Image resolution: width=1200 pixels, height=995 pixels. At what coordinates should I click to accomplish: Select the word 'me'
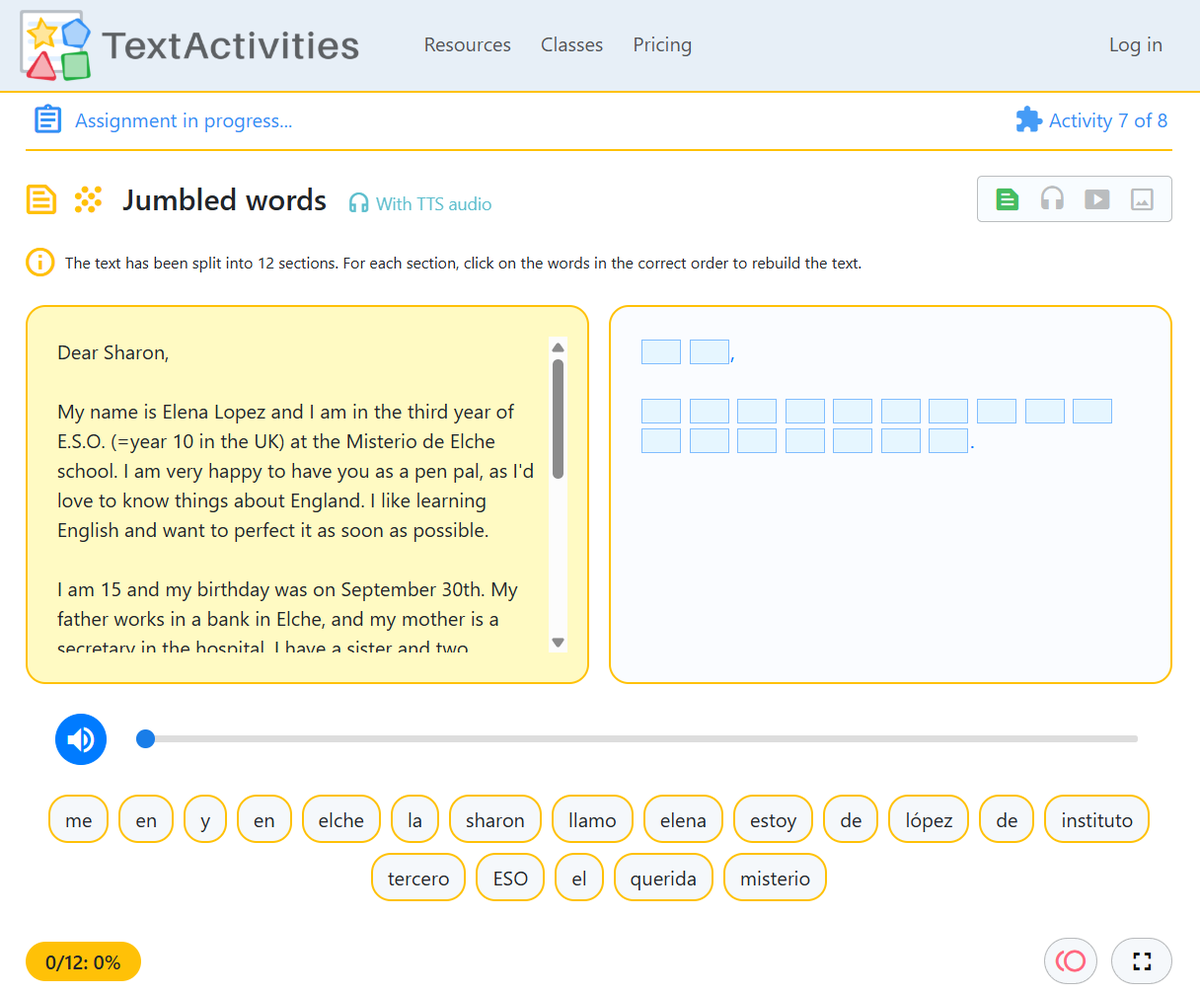point(79,821)
